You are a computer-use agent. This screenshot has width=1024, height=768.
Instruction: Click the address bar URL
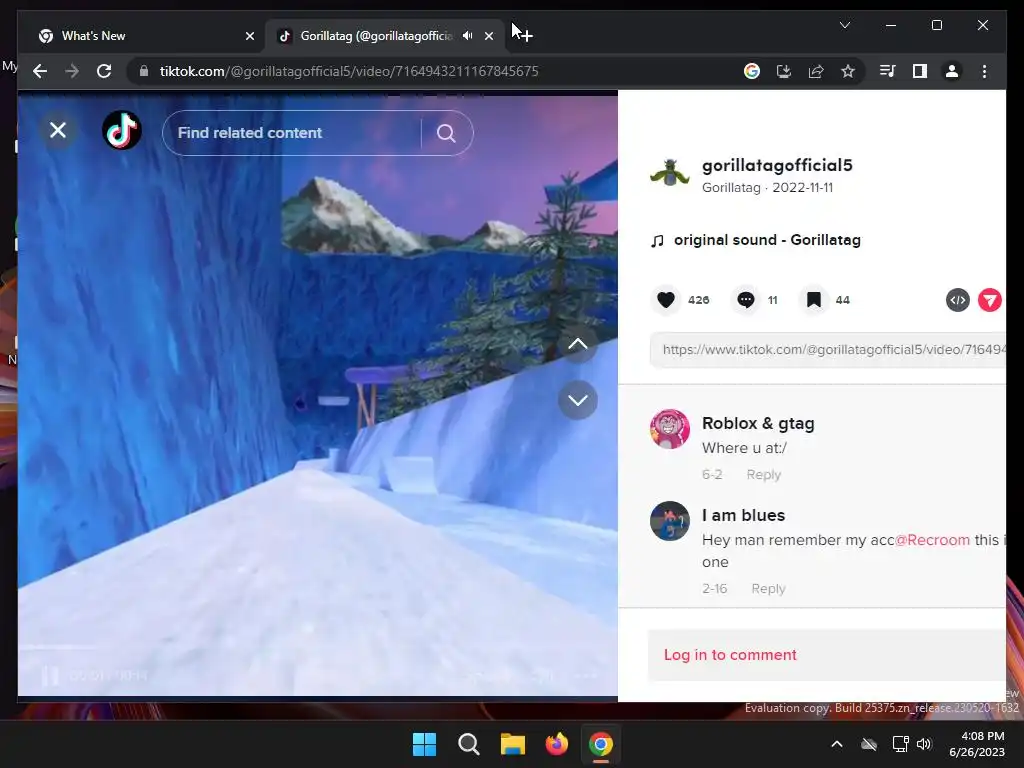click(x=349, y=71)
